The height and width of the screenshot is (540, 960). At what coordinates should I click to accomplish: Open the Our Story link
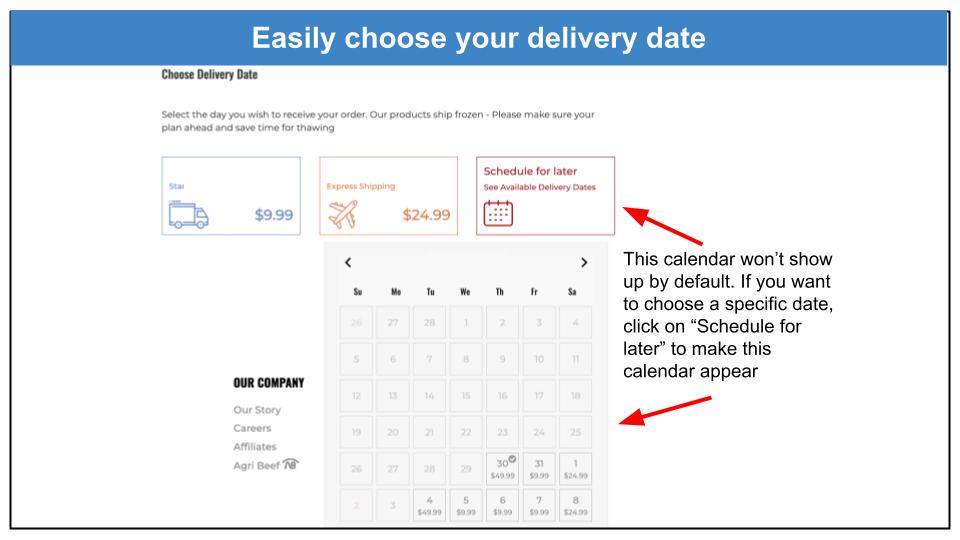click(257, 410)
